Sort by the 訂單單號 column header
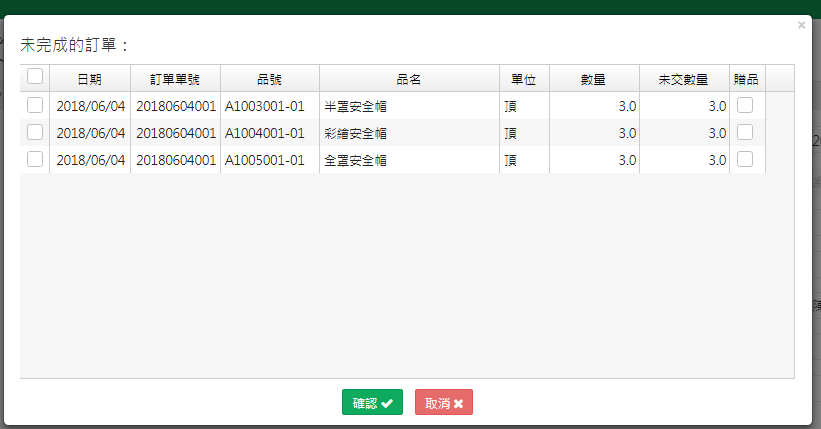Screen dimensions: 821x429 [x=175, y=79]
